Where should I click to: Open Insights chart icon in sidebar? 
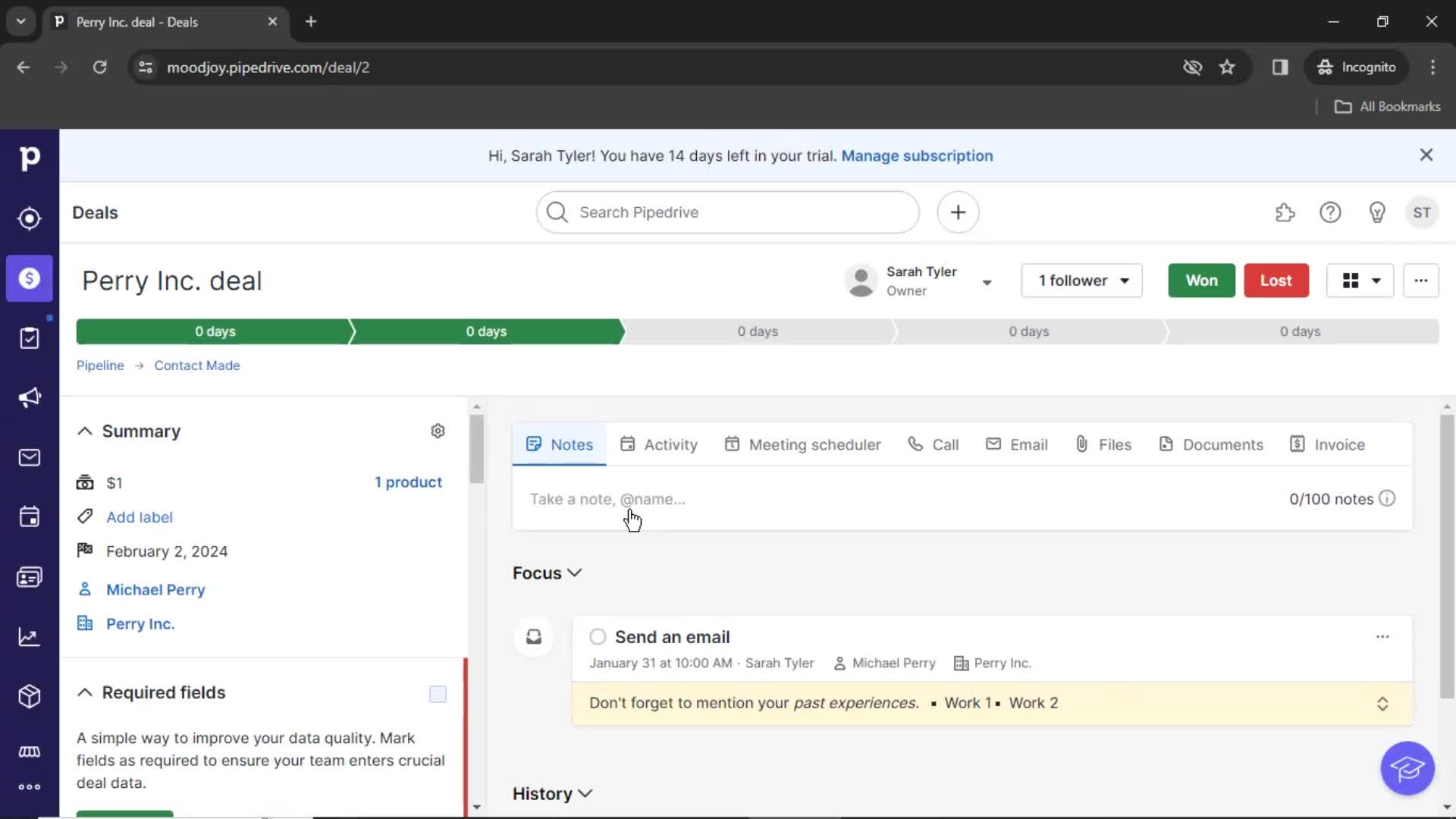click(x=30, y=637)
